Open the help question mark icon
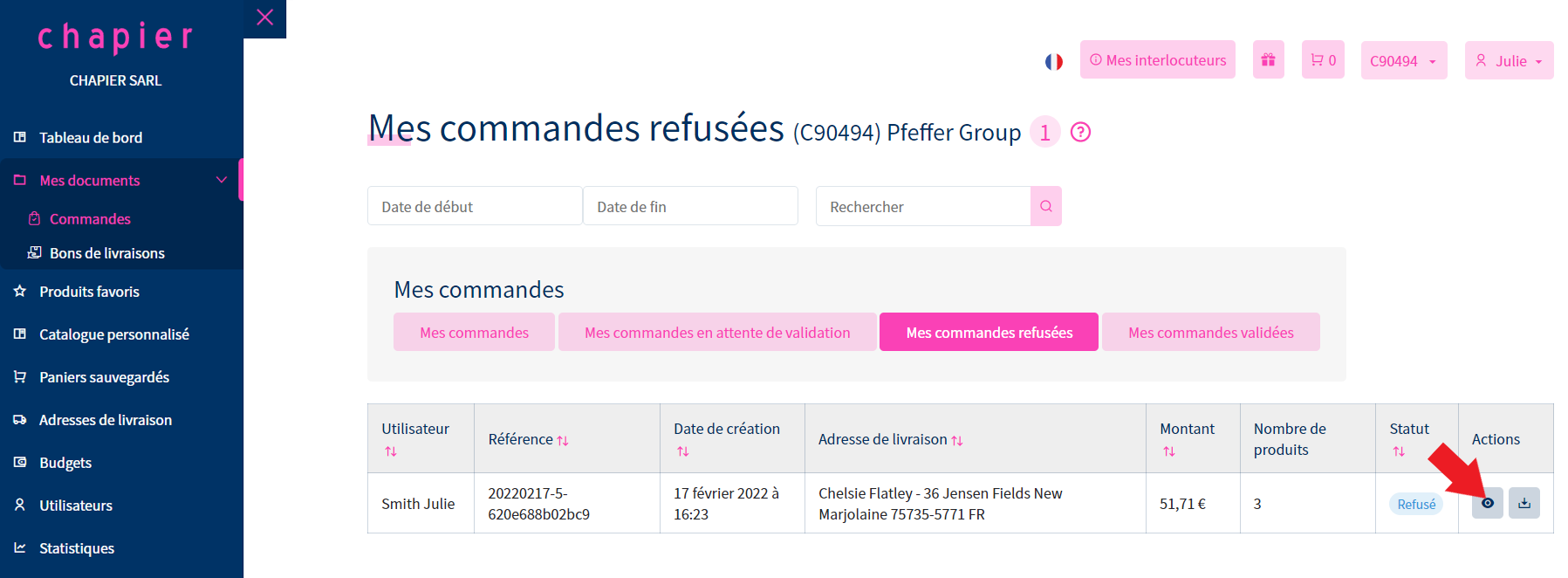 point(1080,132)
